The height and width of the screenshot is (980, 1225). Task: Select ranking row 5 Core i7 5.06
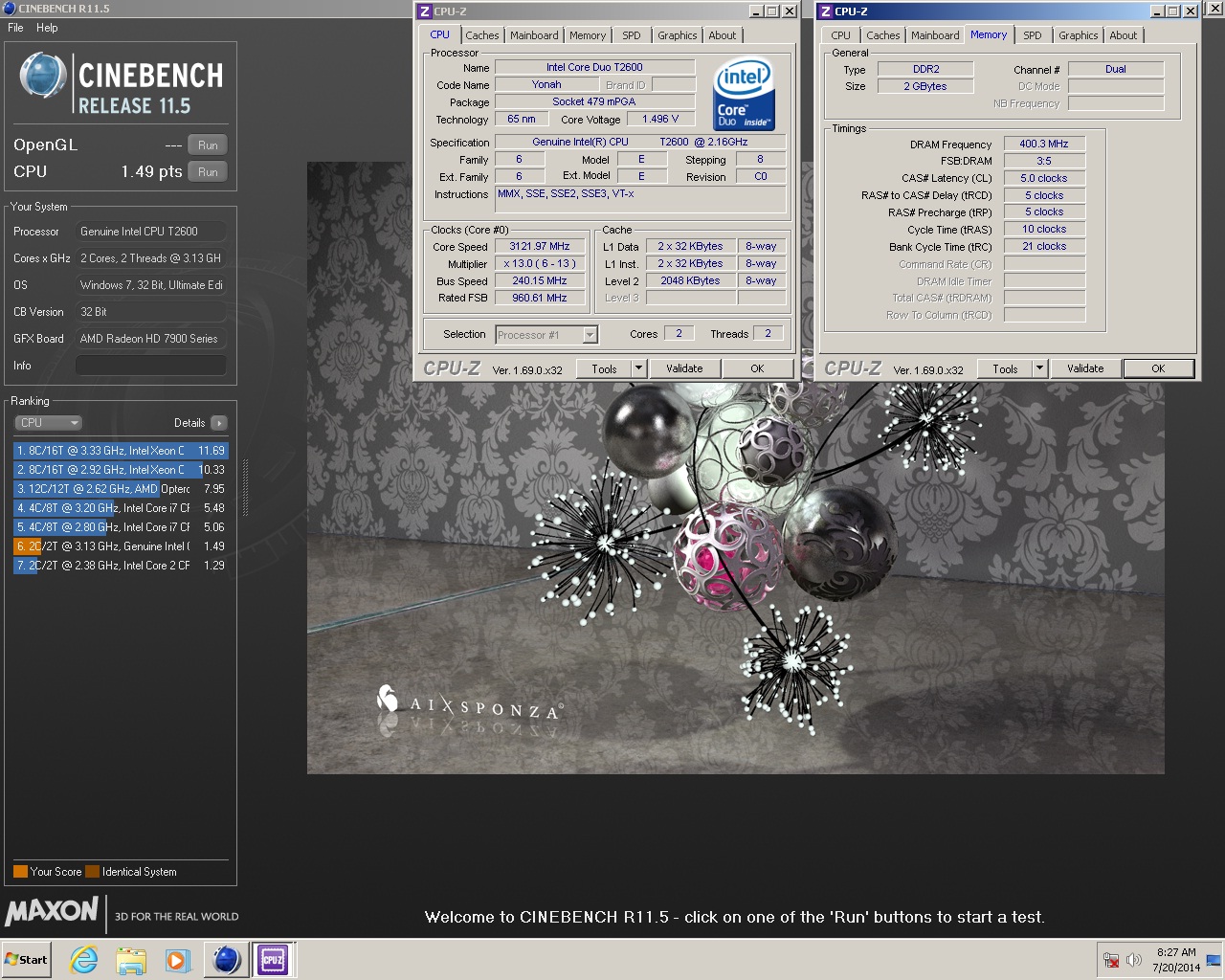[121, 527]
